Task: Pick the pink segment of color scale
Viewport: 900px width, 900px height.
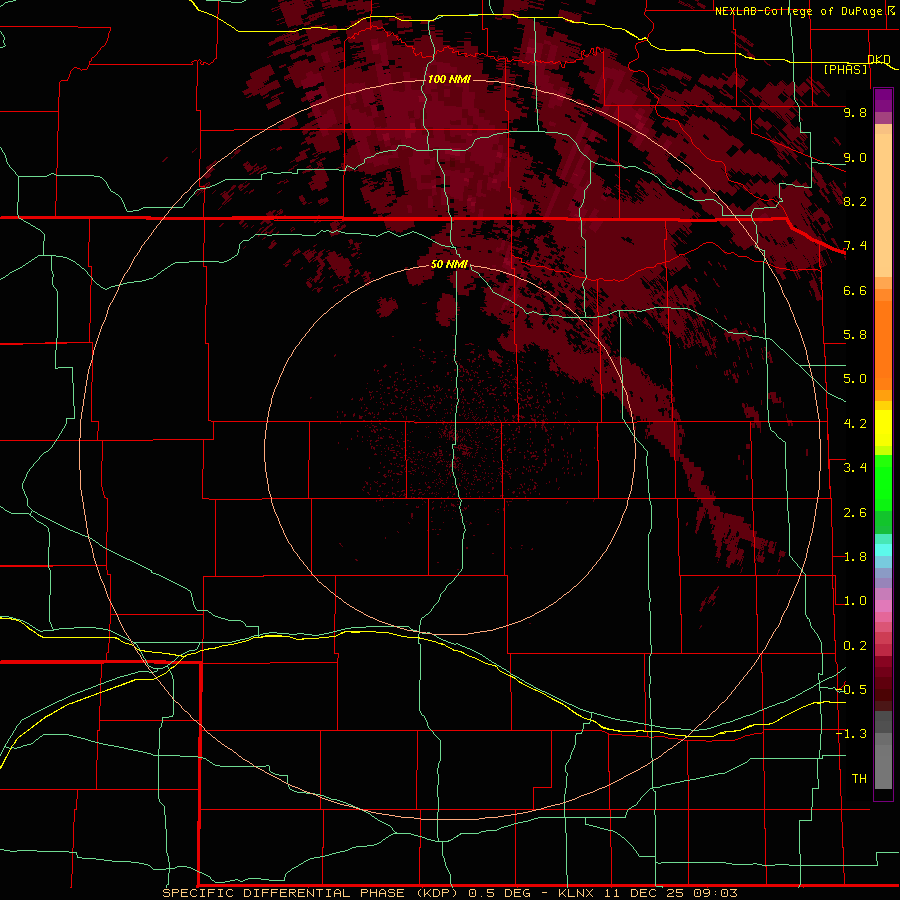Action: point(883,606)
